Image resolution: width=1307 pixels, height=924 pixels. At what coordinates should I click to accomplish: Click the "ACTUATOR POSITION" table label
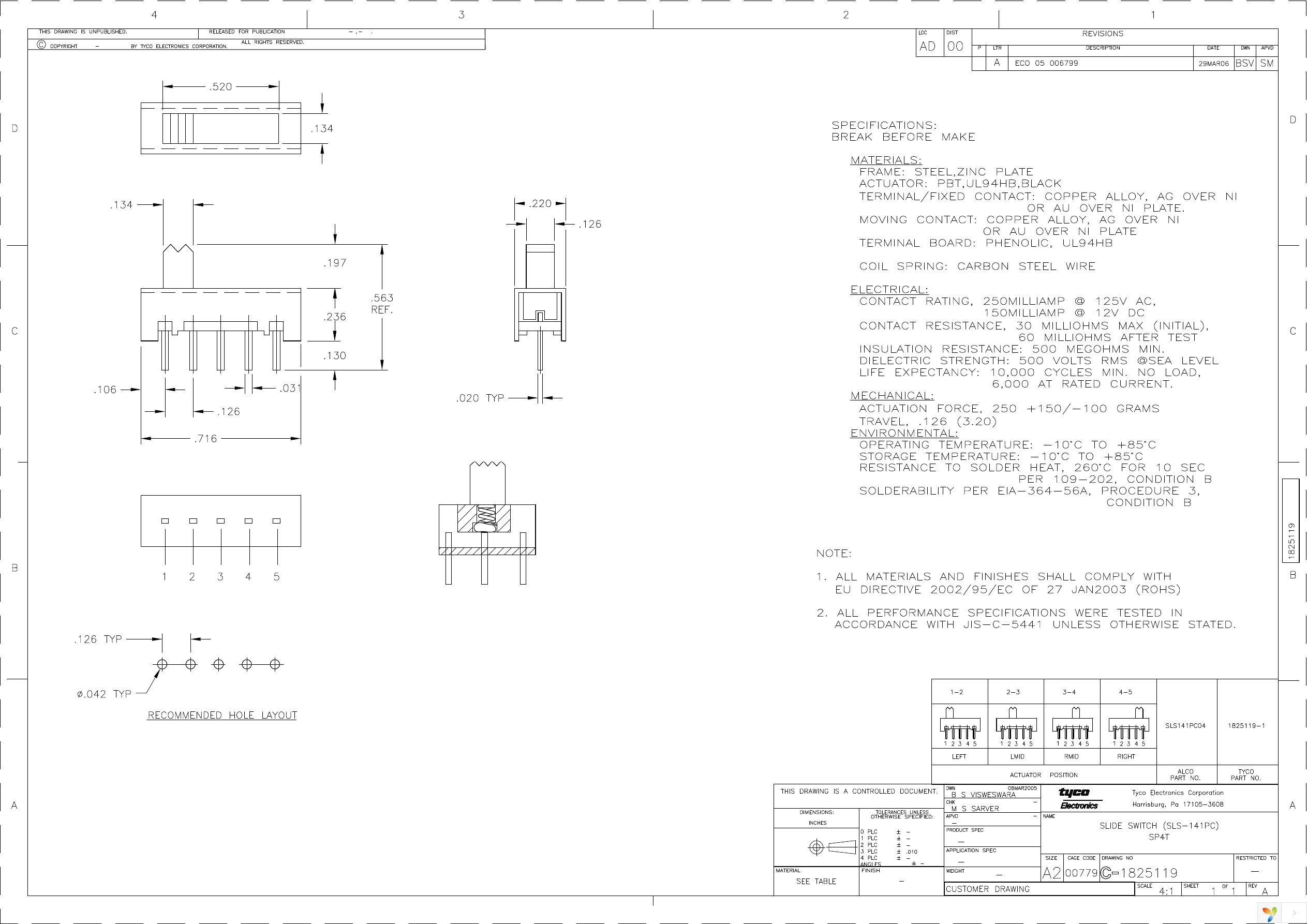click(x=1044, y=776)
